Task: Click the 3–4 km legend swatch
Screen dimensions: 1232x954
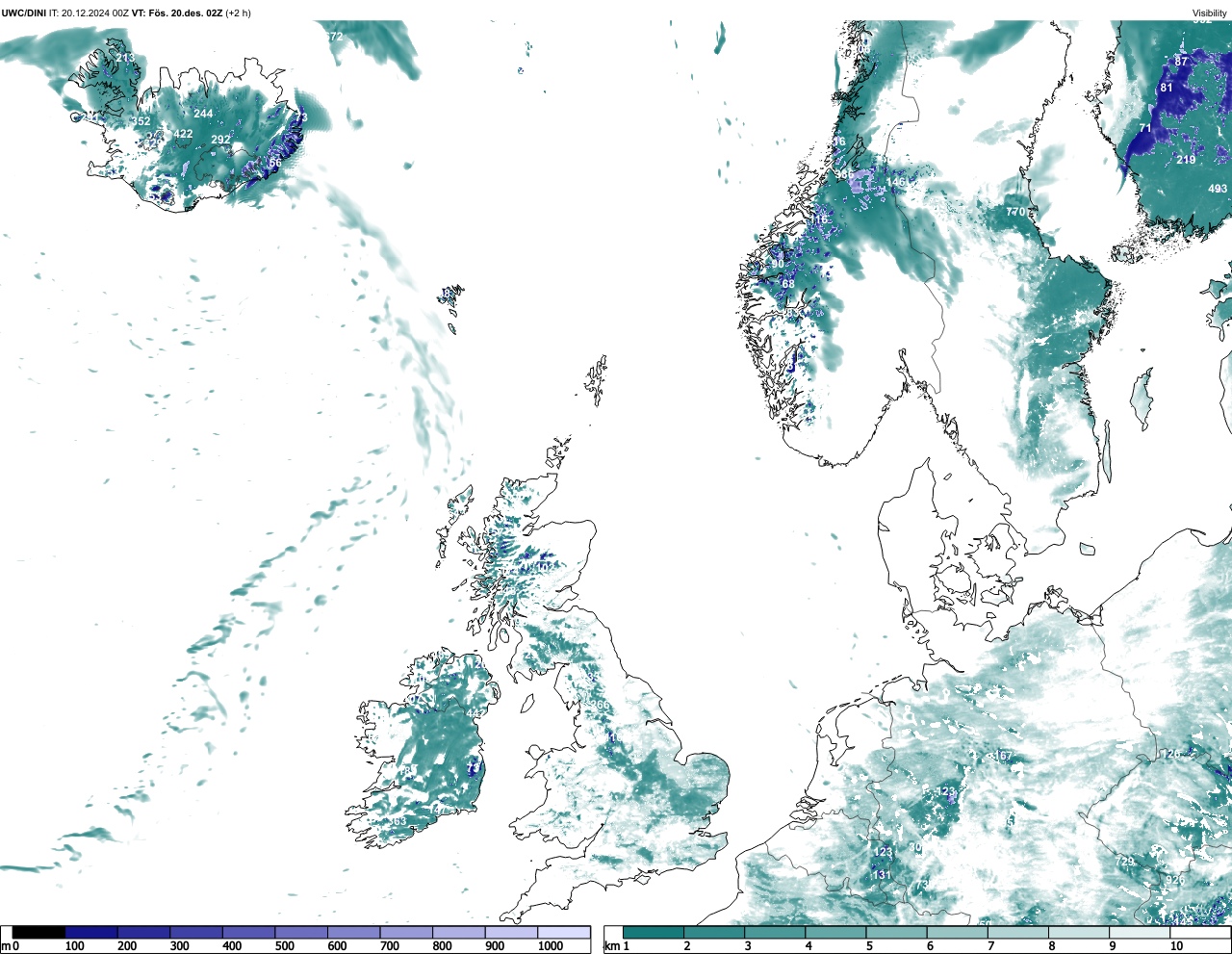Action: point(775,933)
